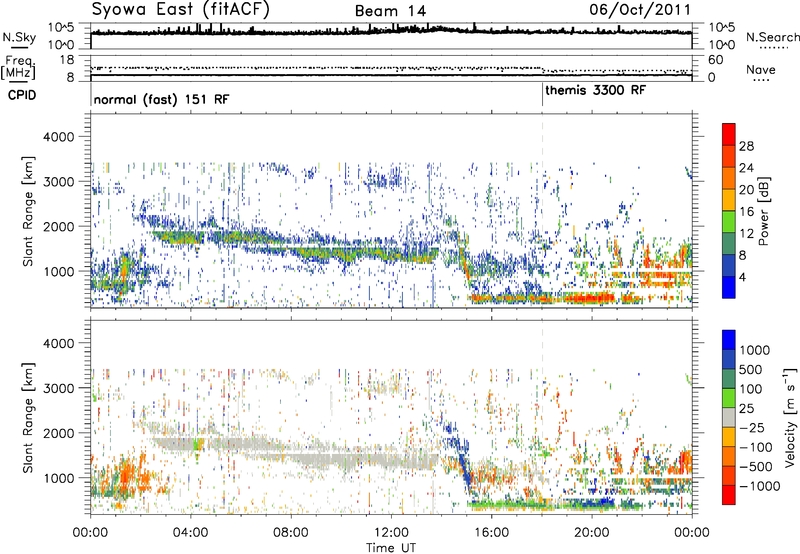Click the '28' label on the power colorbar
800x554 pixels.
point(746,146)
